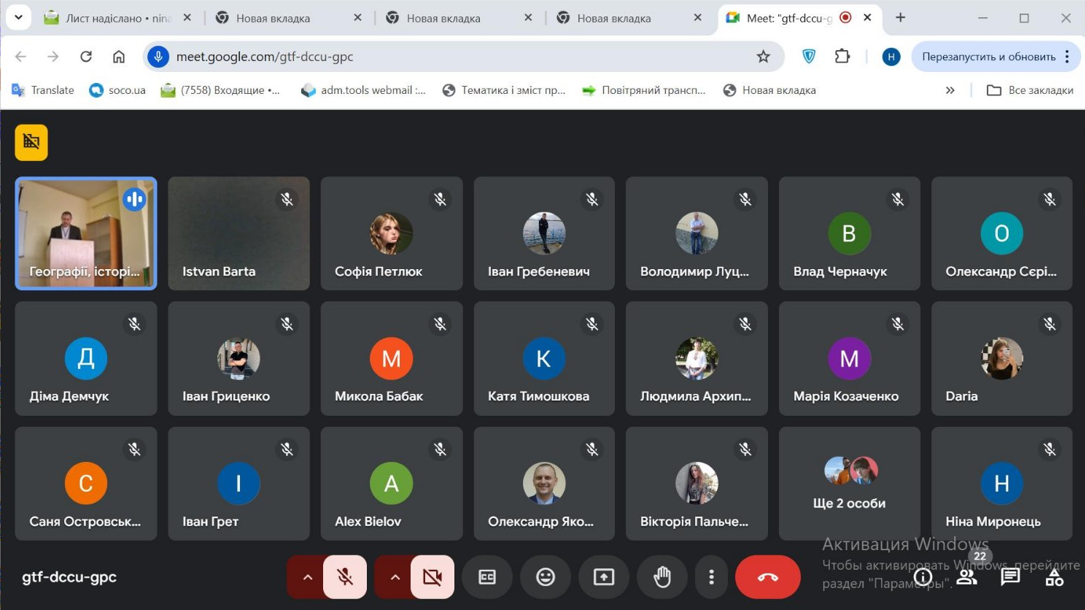Click Микола Бабак orange avatar
Screen dimensions: 1085x610
pos(391,358)
